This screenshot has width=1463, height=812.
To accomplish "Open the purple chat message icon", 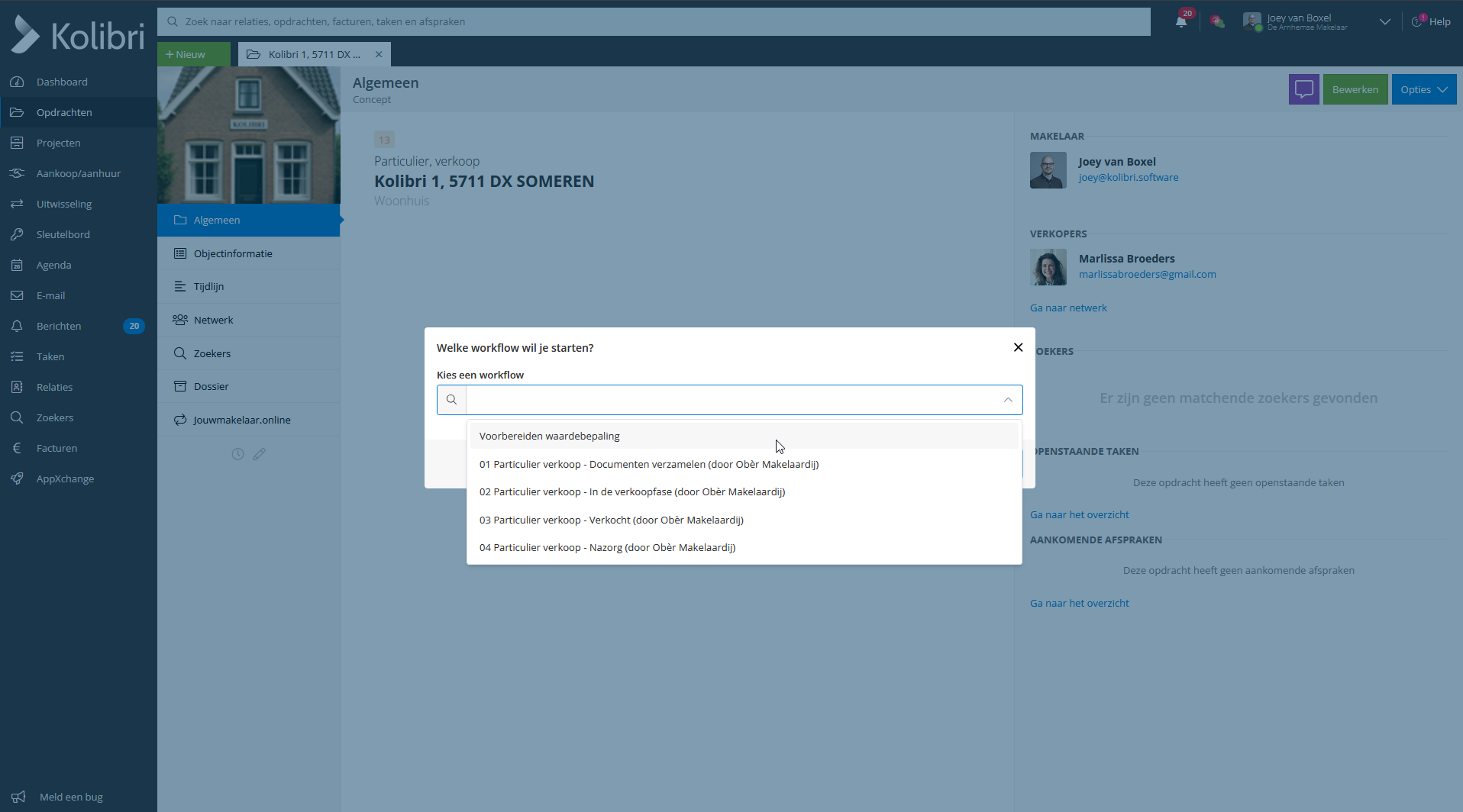I will point(1303,89).
